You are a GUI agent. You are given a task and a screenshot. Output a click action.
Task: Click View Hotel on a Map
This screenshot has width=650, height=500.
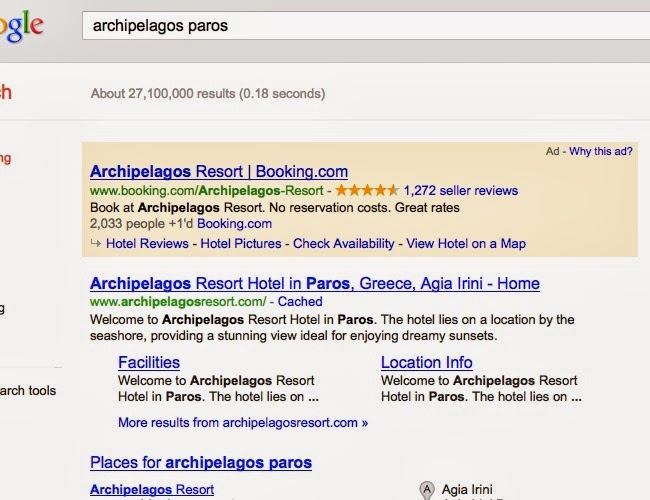[466, 243]
